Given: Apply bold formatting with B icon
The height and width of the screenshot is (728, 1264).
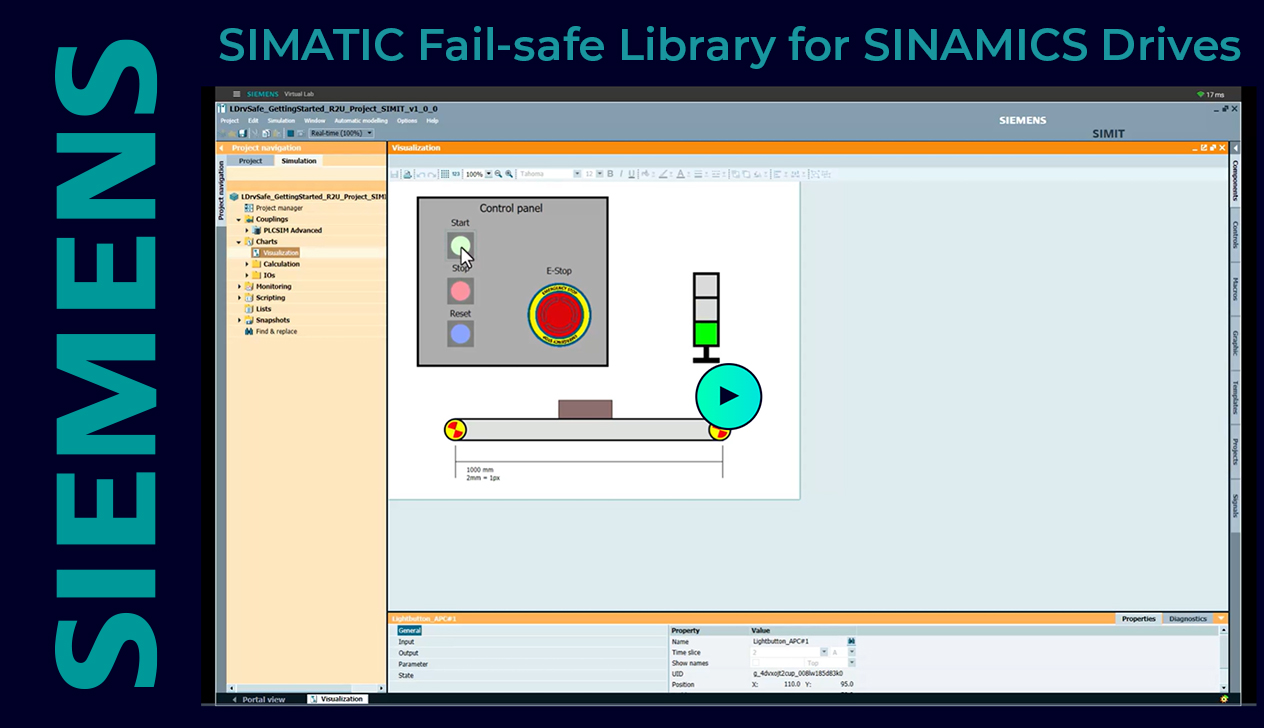Looking at the screenshot, I should pos(610,174).
